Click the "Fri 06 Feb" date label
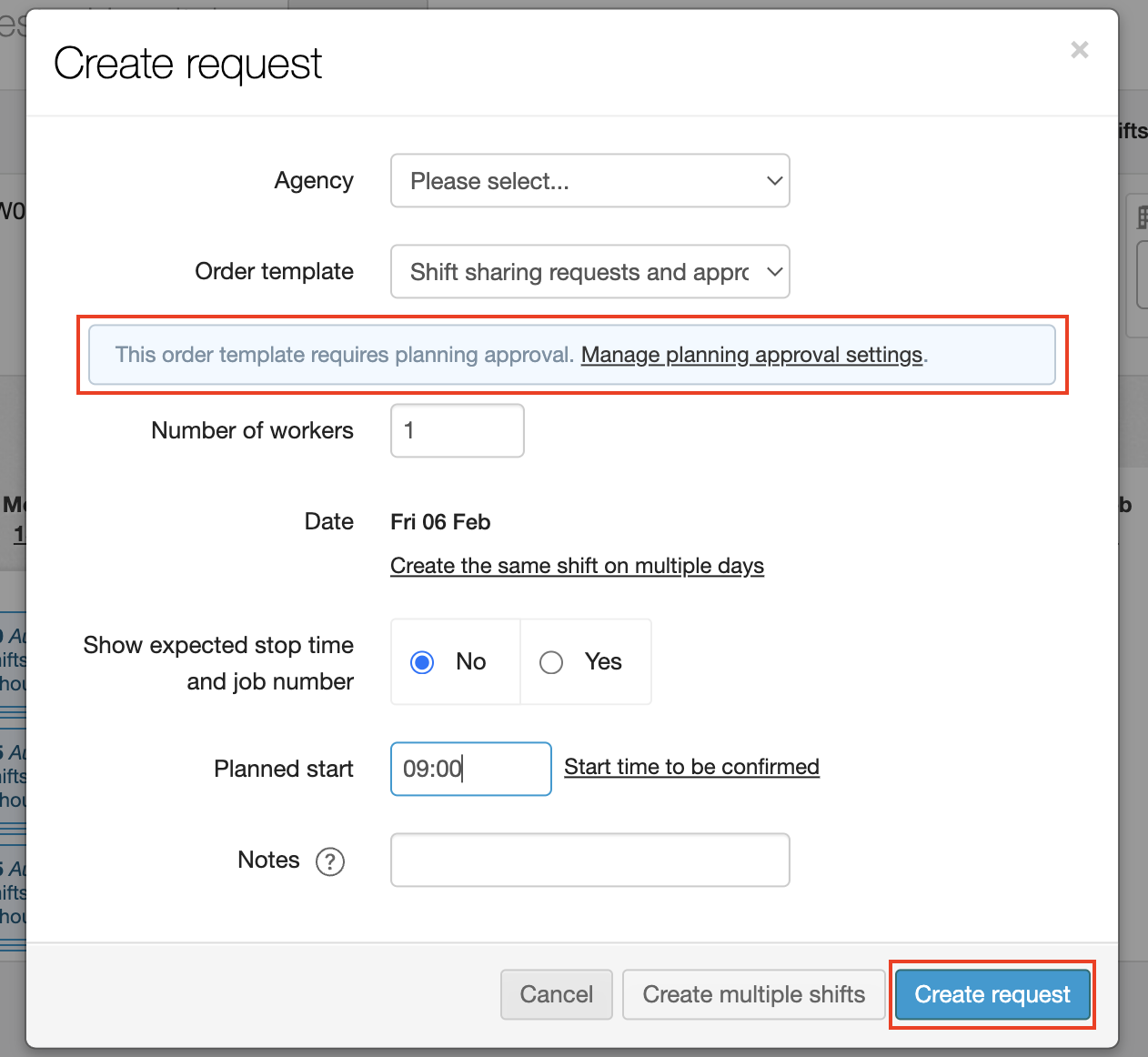The width and height of the screenshot is (1148, 1057). pos(440,522)
